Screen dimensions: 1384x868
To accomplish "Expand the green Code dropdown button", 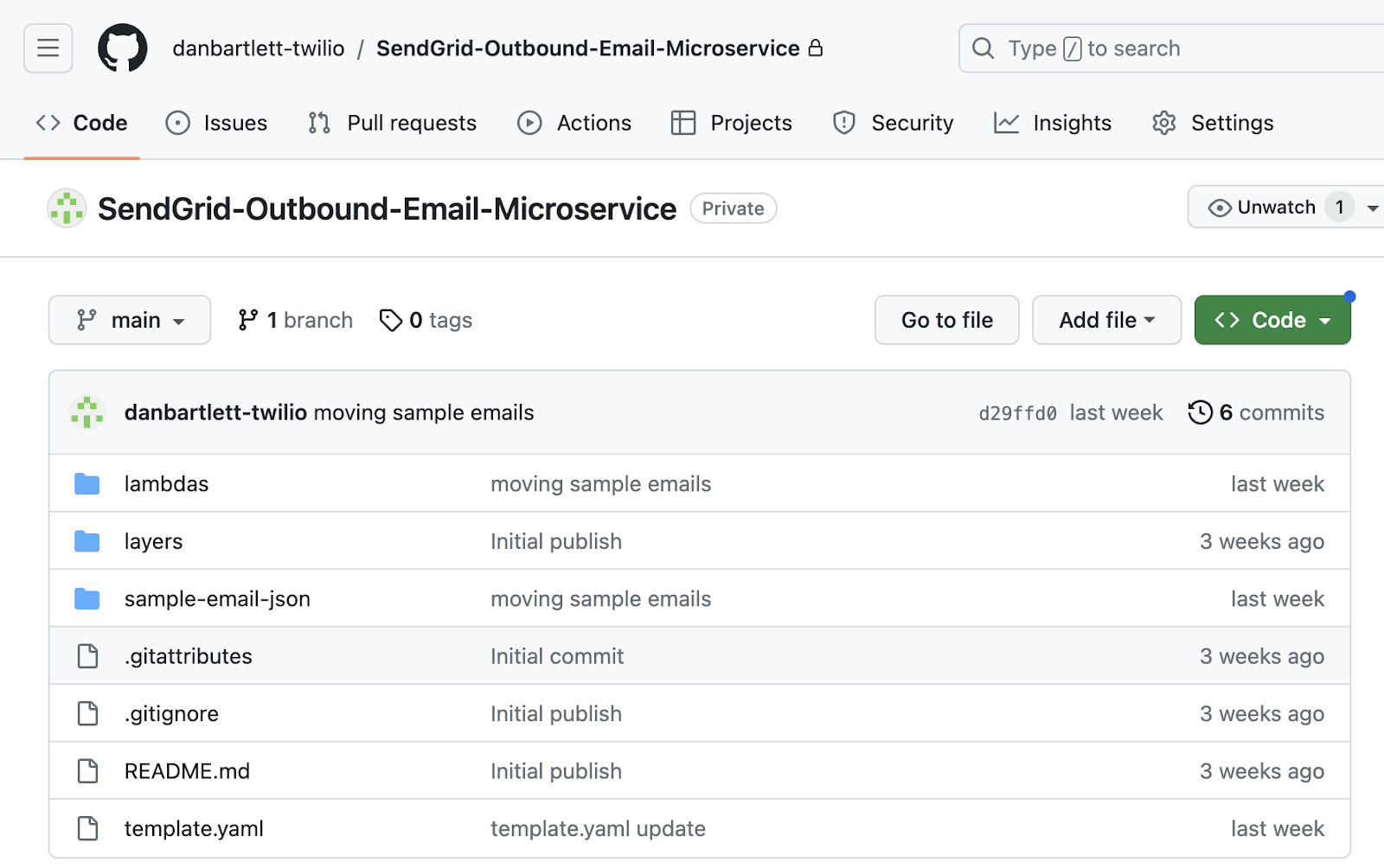I will click(x=1272, y=320).
